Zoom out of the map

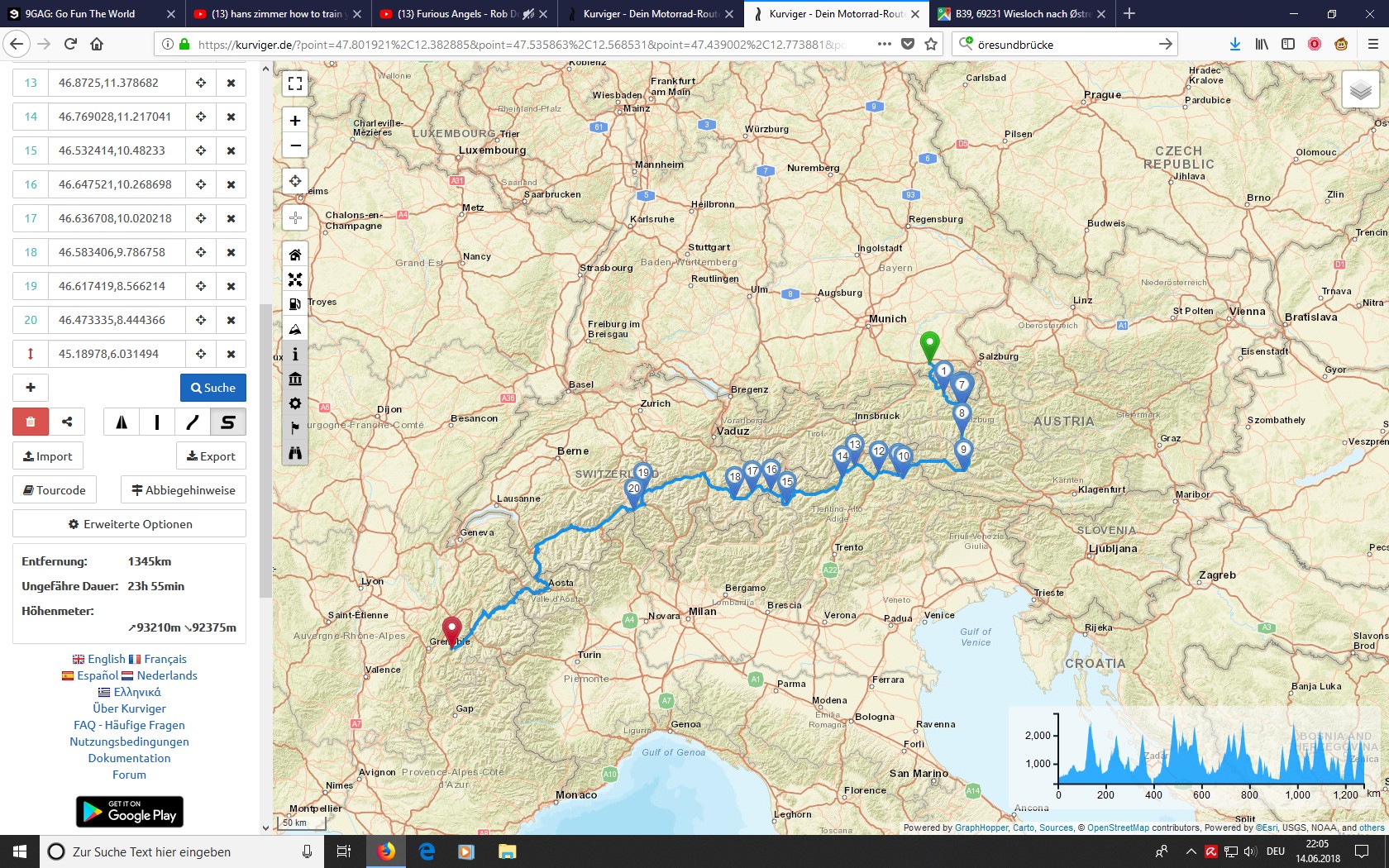coord(295,145)
